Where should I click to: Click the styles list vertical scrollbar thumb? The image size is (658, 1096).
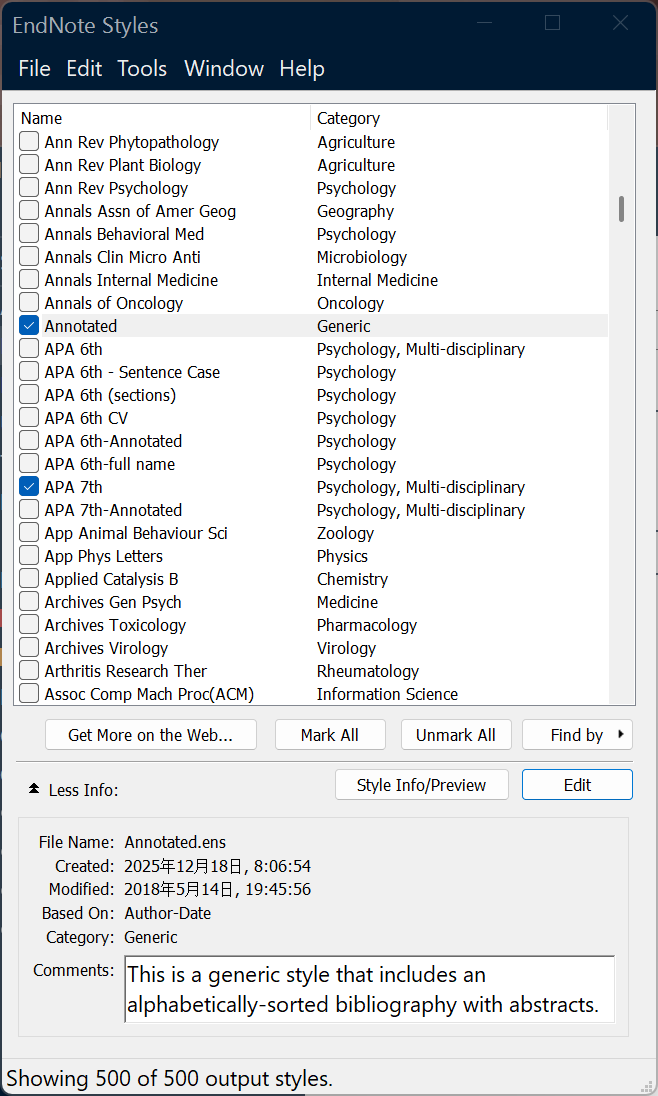pos(621,209)
